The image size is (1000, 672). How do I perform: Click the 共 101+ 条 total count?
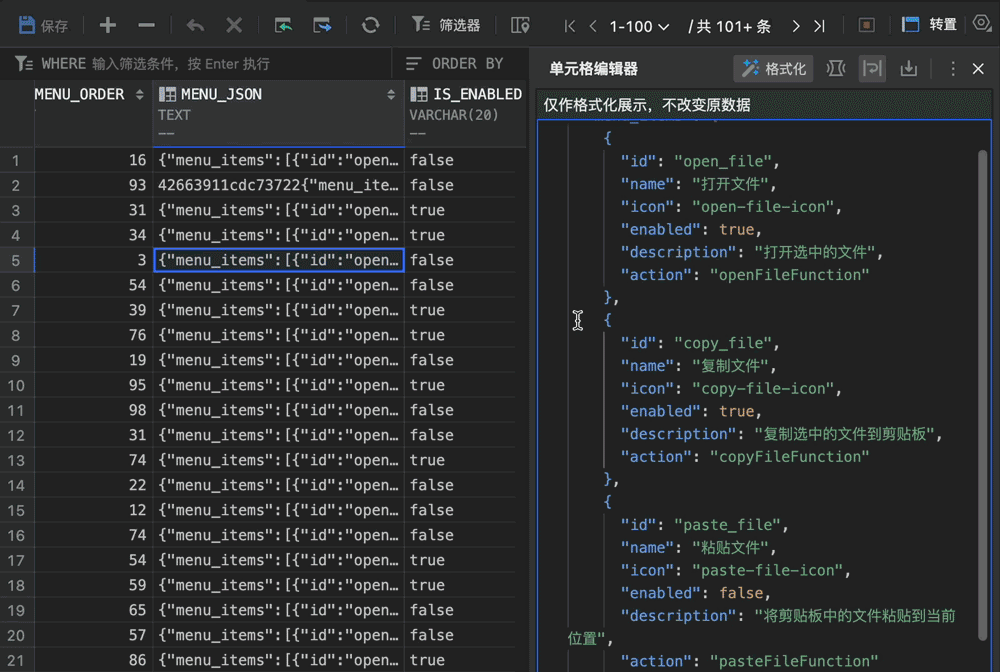tap(730, 26)
